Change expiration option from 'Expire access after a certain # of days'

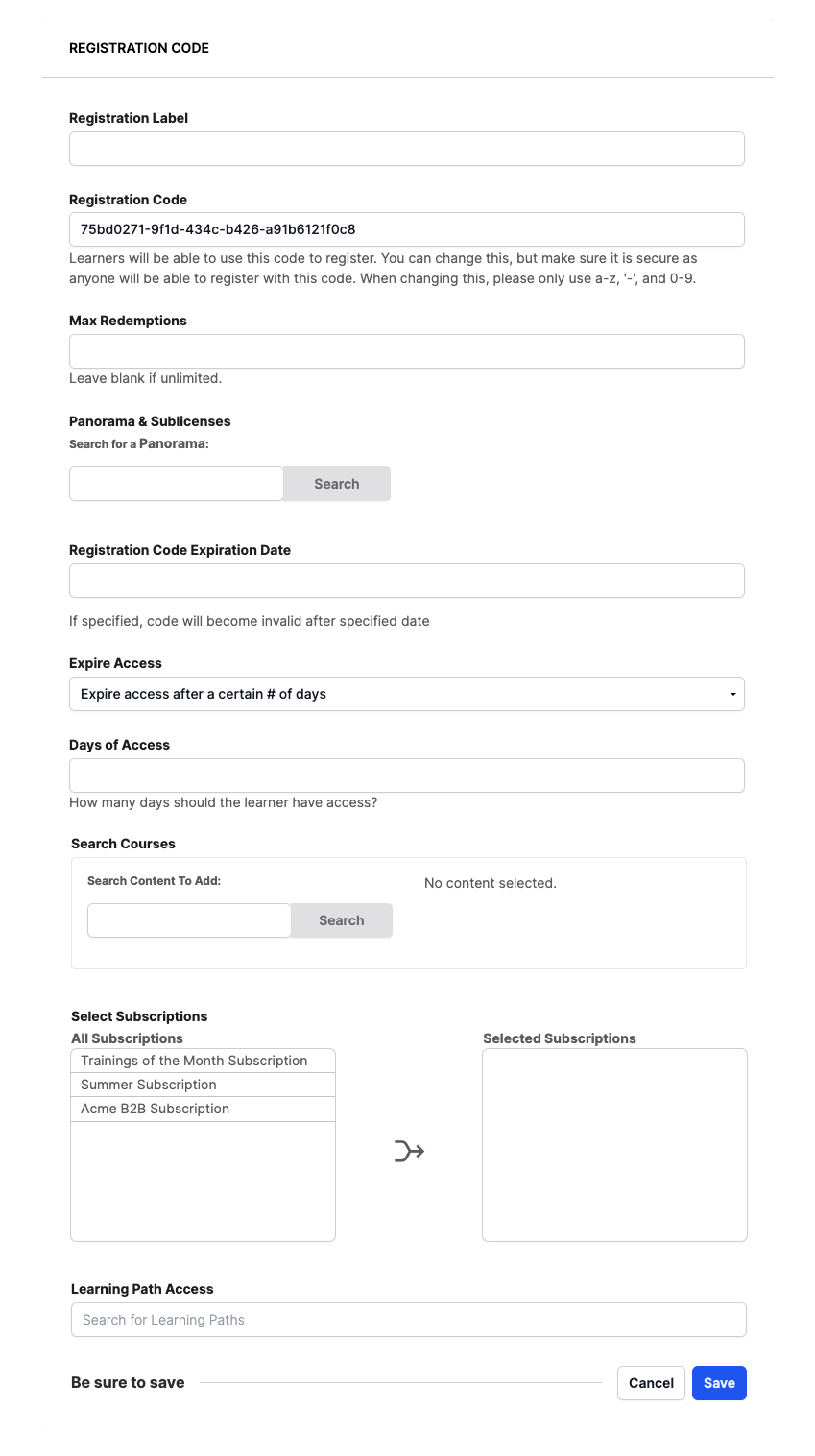[406, 693]
